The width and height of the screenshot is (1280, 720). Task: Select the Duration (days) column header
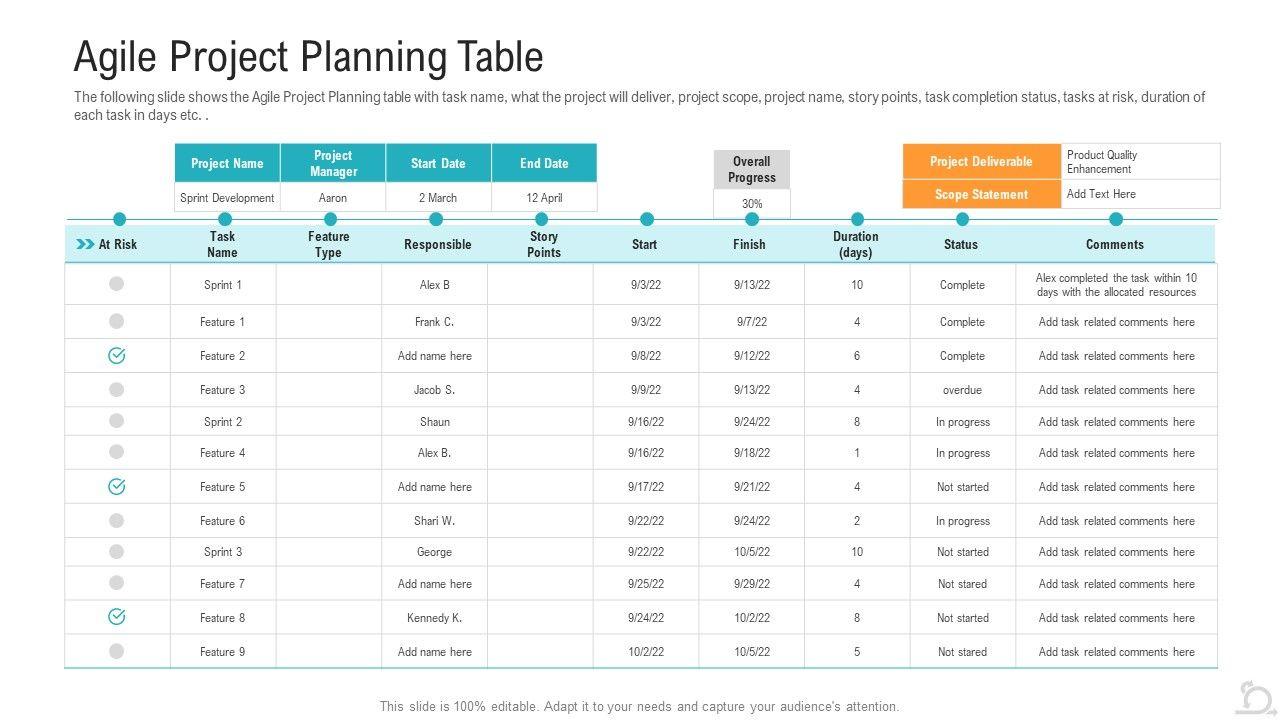point(856,244)
